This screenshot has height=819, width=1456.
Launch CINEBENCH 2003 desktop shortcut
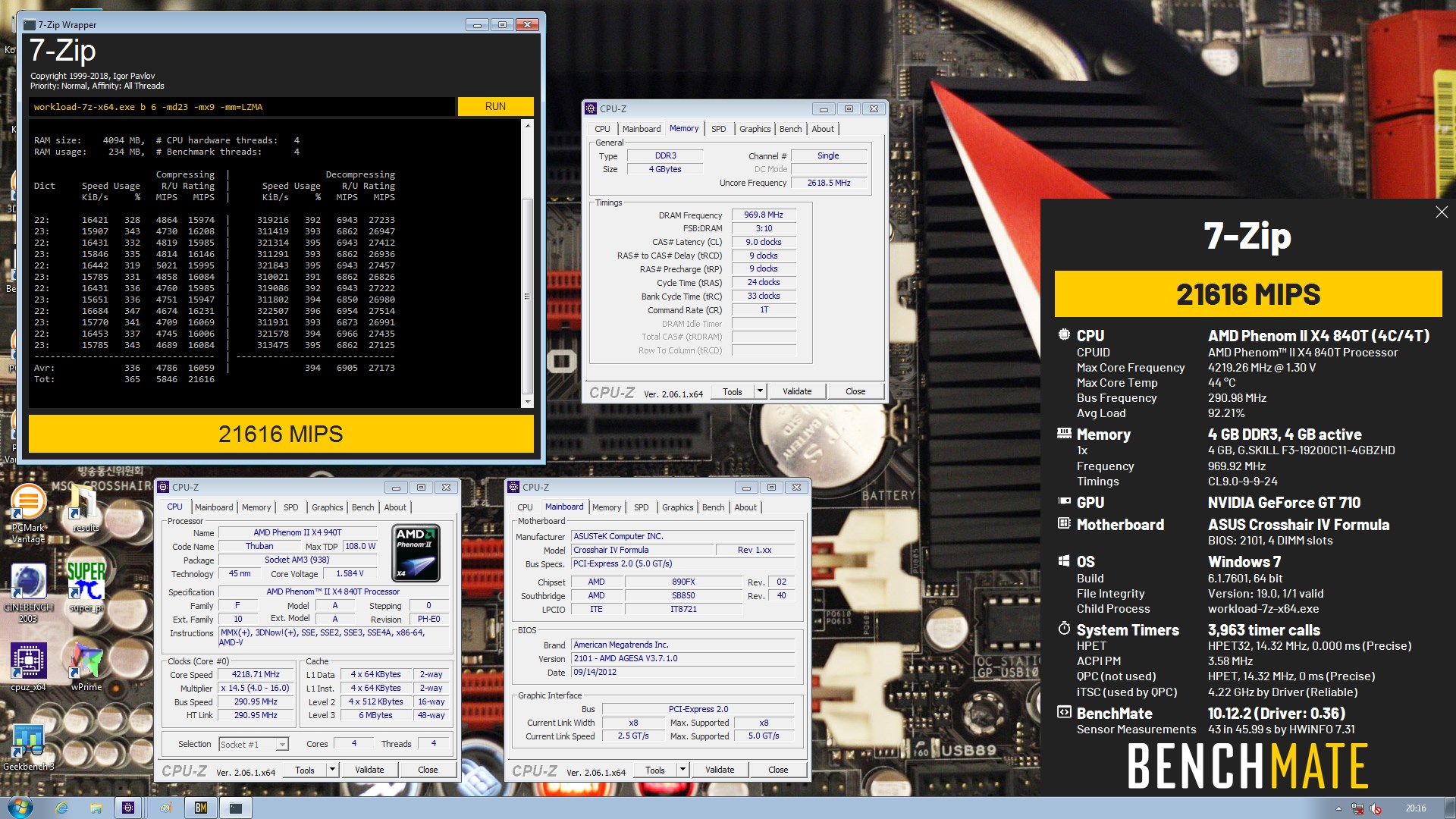pos(28,593)
